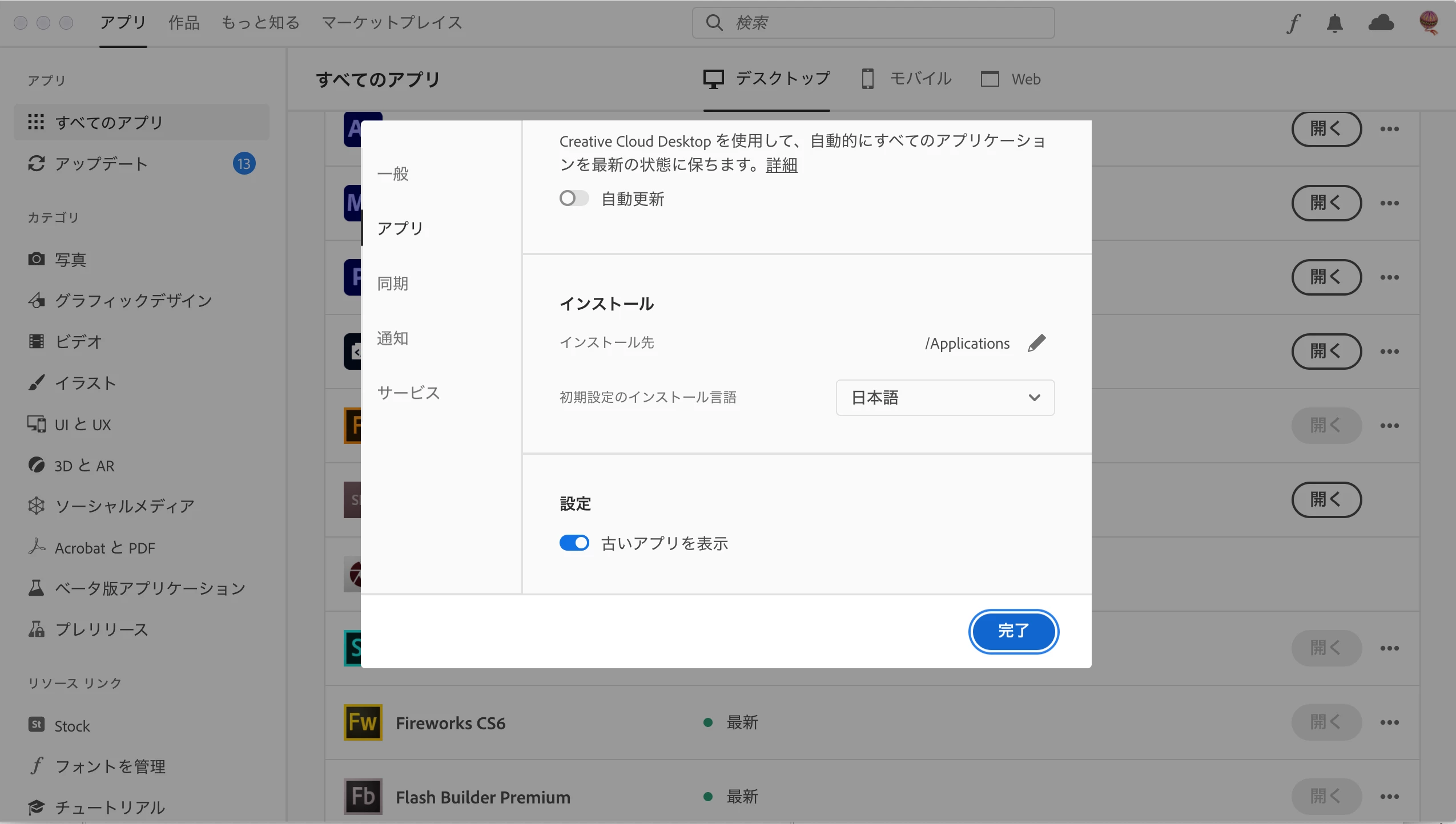Expand the 日本語 install language dropdown

[945, 398]
